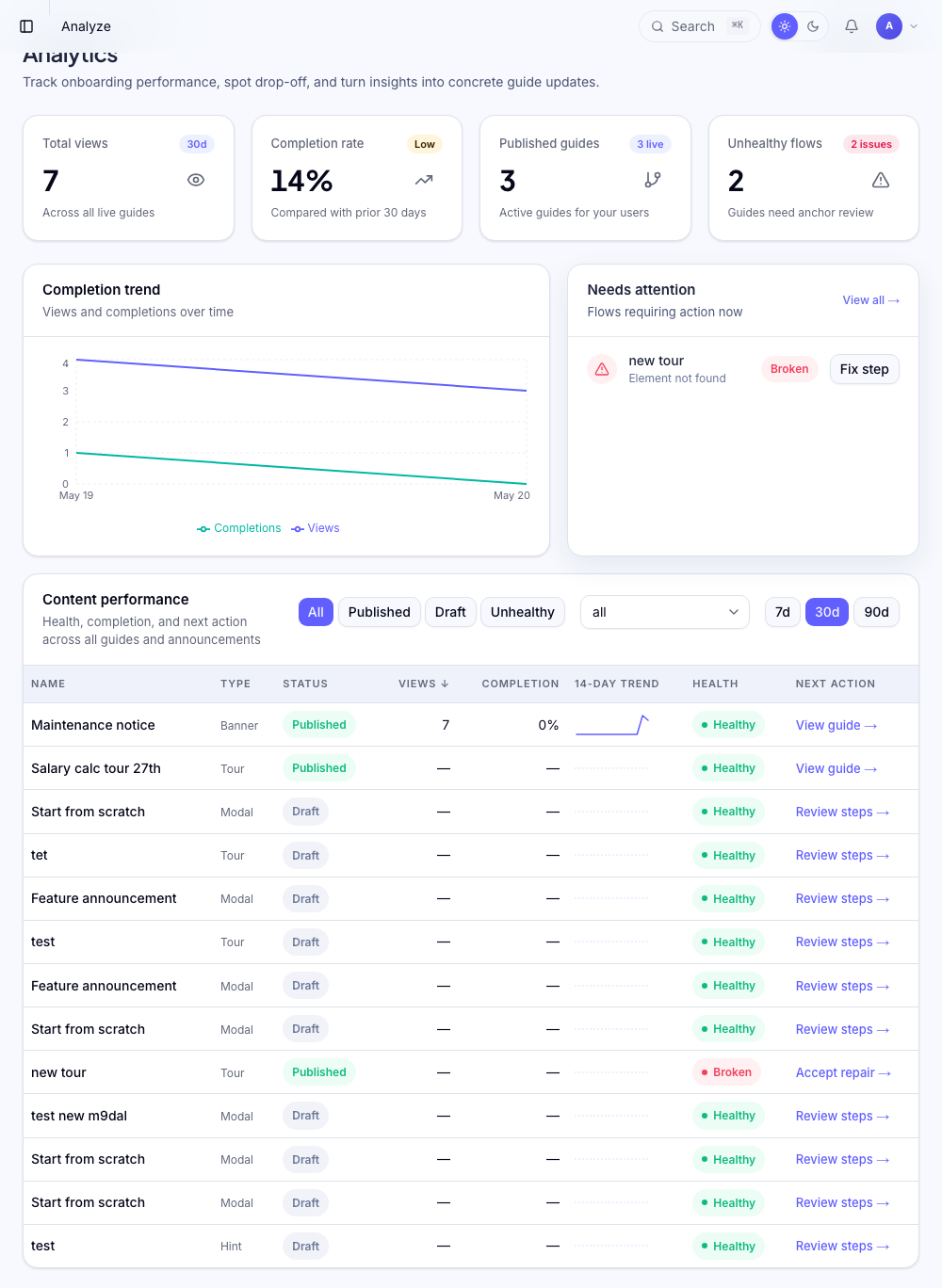
Task: Click the tet row name
Action: coord(40,855)
